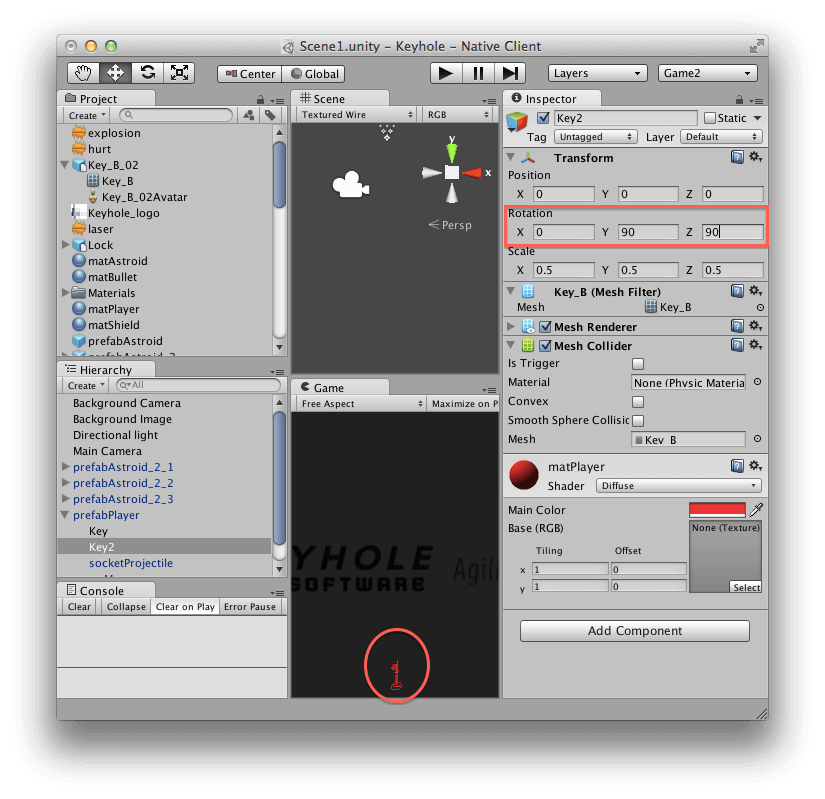Open Transform component help icon
825x799 pixels.
pos(737,158)
